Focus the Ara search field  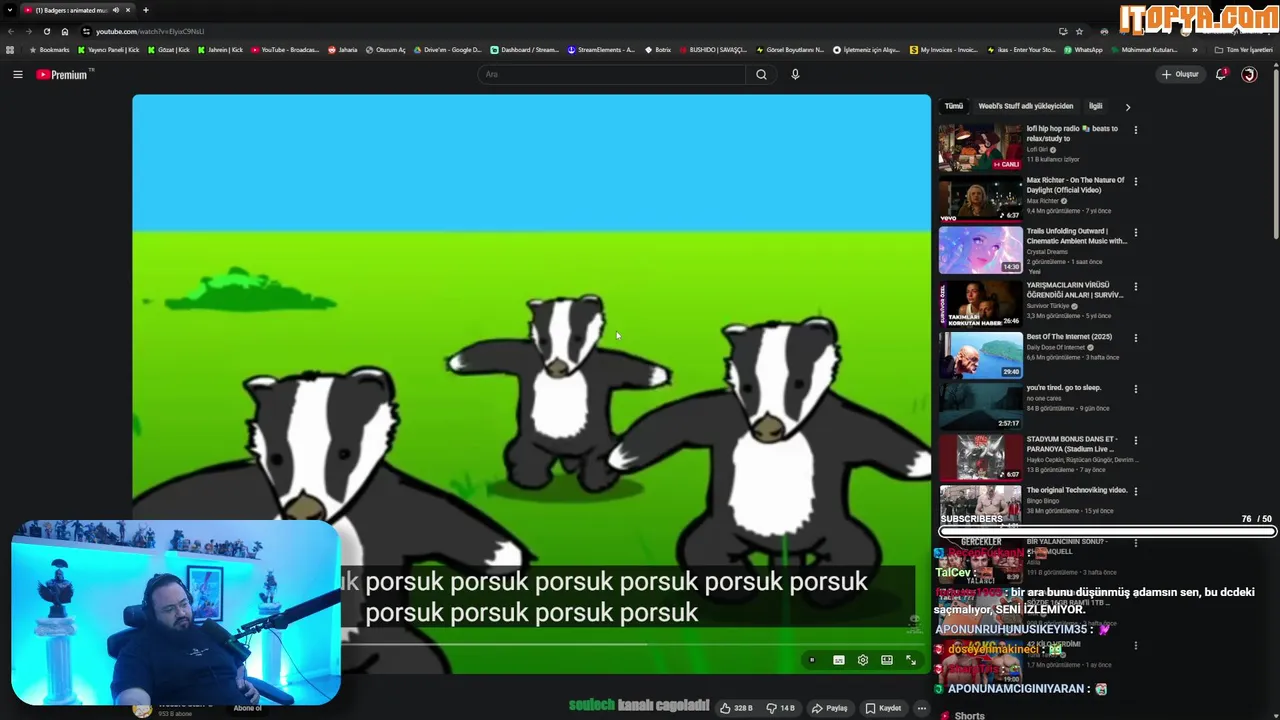pyautogui.click(x=612, y=74)
